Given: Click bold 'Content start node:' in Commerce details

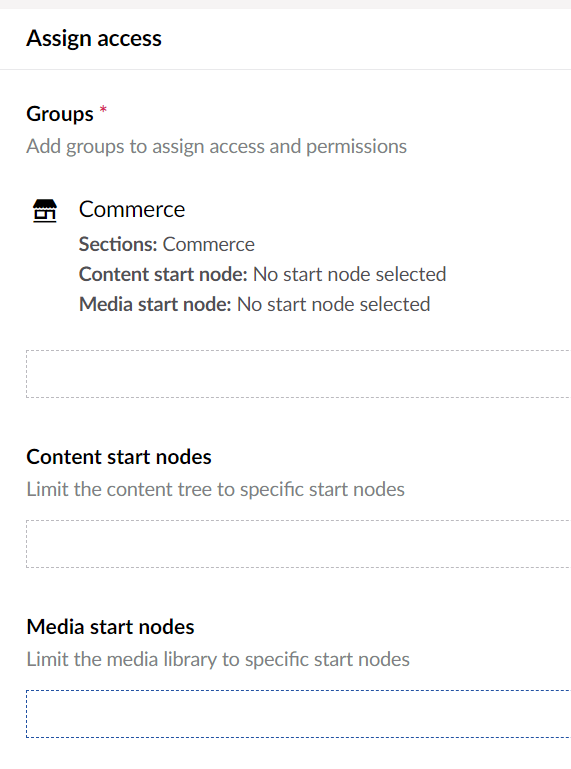Looking at the screenshot, I should [163, 274].
